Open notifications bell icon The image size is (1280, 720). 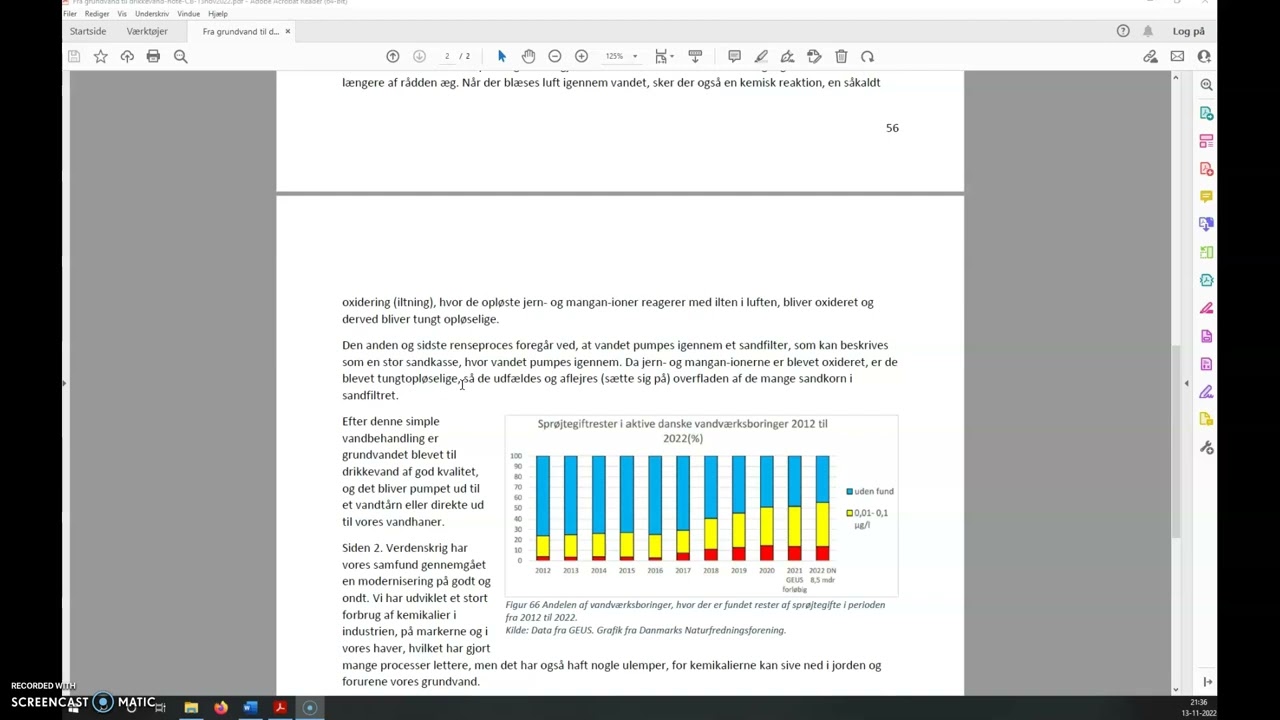[x=1148, y=31]
